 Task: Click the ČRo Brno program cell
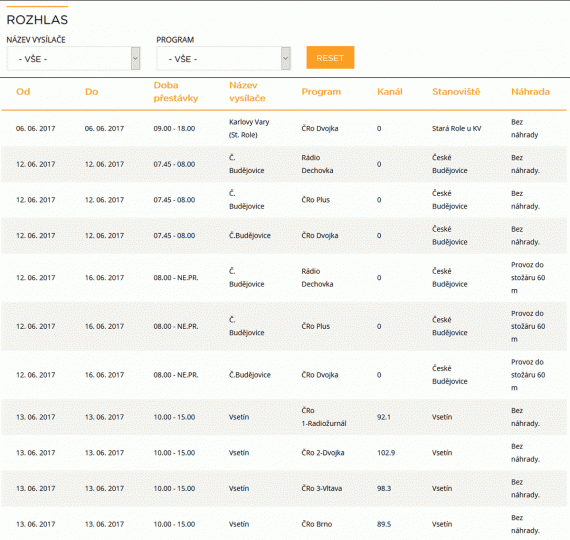(317, 524)
